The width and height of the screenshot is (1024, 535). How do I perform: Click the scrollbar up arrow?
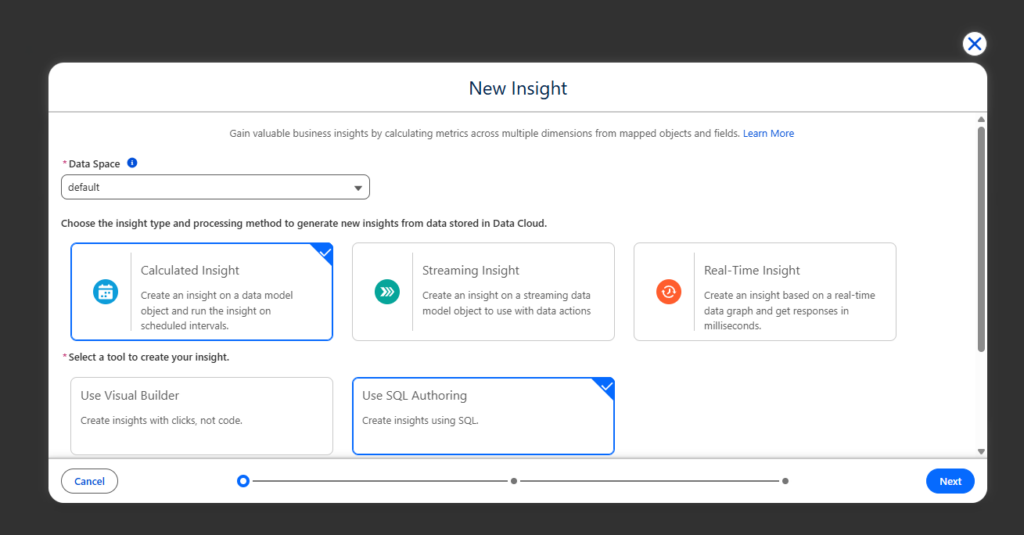click(x=981, y=120)
